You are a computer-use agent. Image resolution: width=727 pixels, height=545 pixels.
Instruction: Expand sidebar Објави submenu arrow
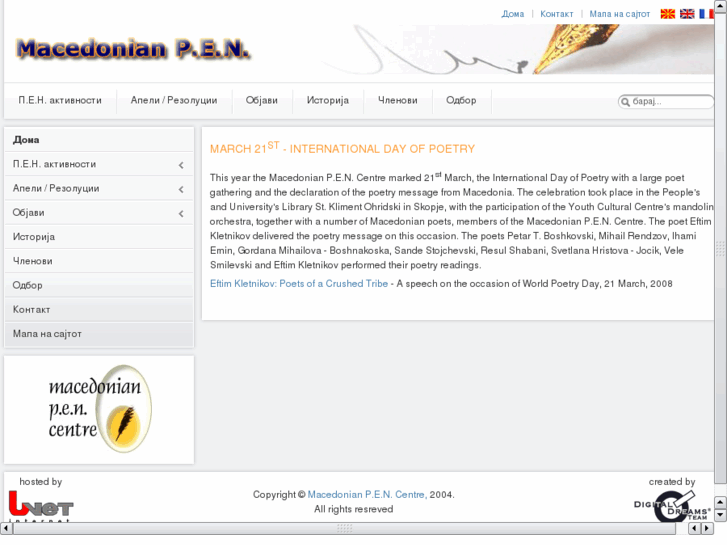(x=181, y=213)
